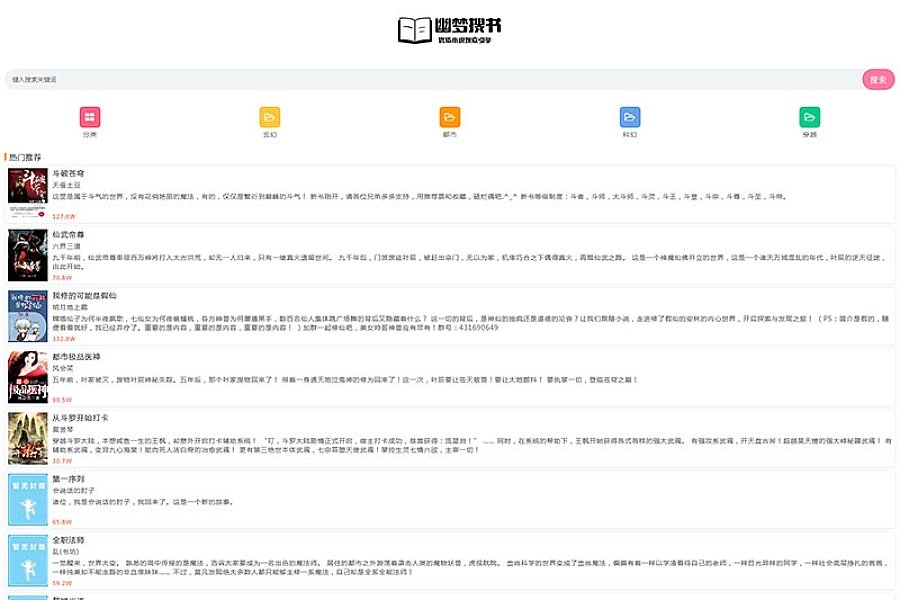
Task: Click the pink 搜索 search button
Action: point(878,79)
